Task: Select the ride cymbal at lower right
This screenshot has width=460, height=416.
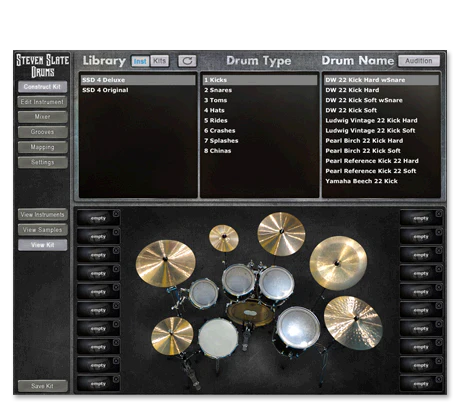Action: (353, 323)
